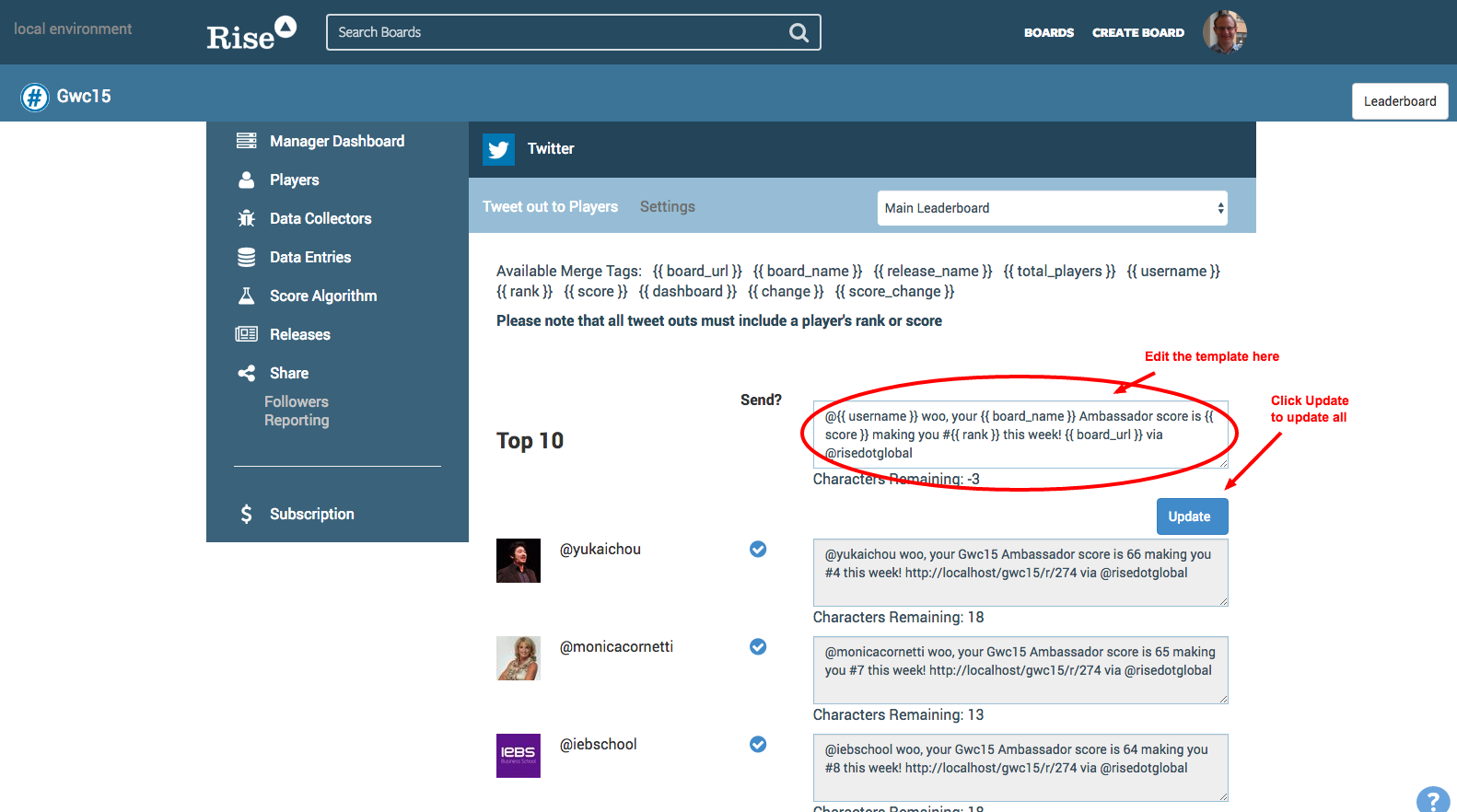
Task: Open Score Algorithm section
Action: tap(323, 296)
